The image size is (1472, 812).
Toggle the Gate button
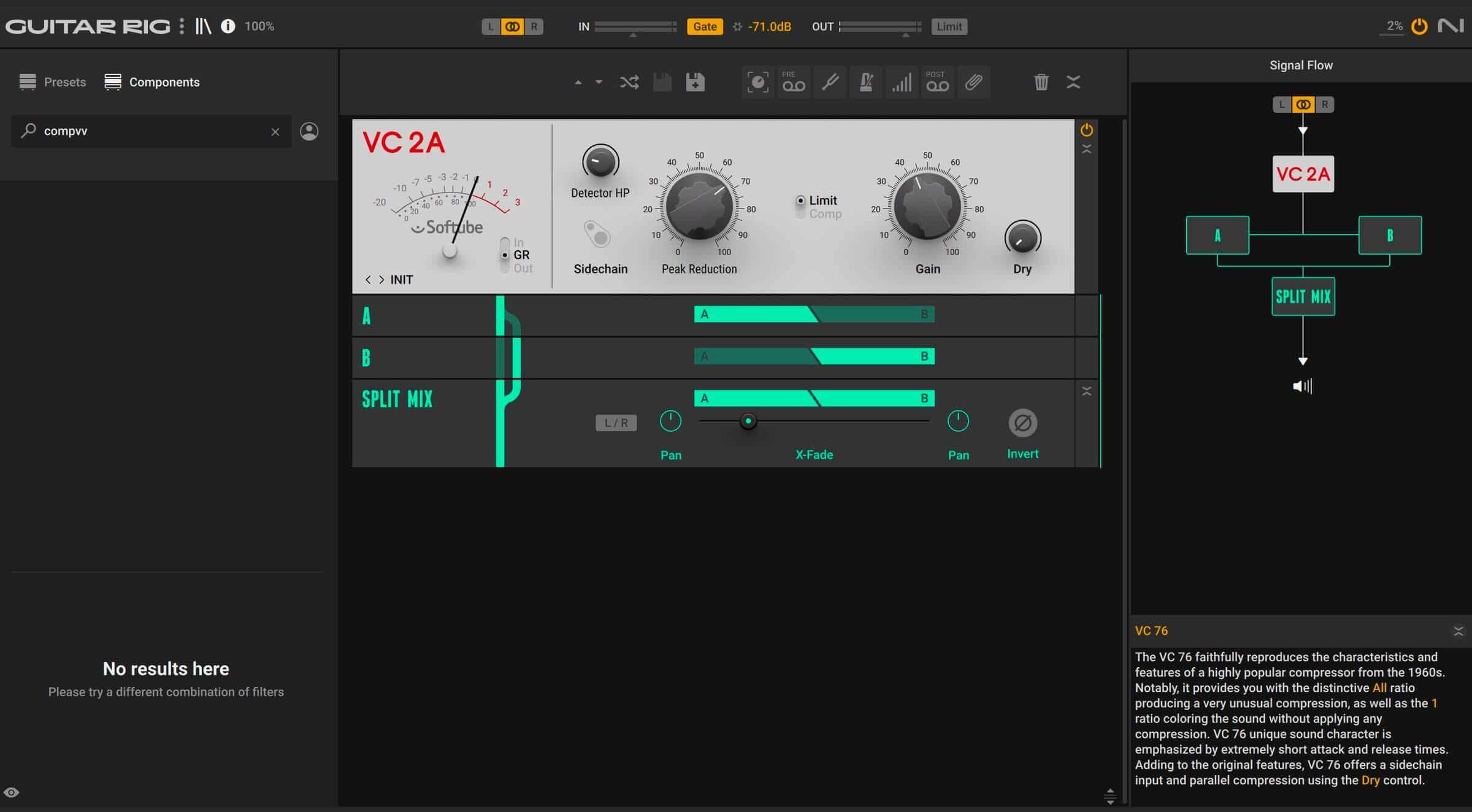point(705,26)
